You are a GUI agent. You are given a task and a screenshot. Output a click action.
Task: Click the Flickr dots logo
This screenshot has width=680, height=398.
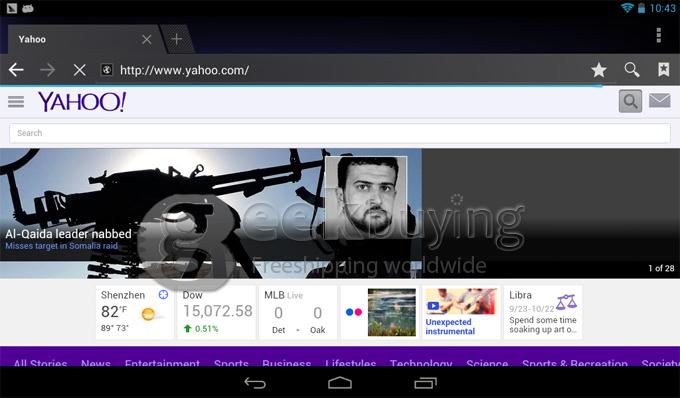pos(354,312)
